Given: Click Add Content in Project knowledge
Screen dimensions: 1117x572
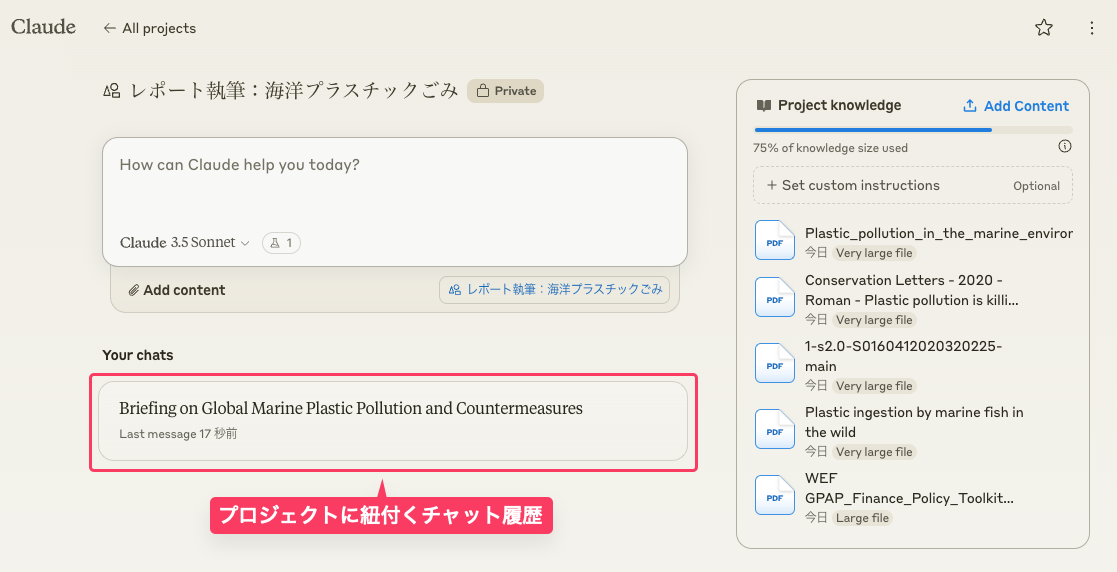Looking at the screenshot, I should (1016, 106).
